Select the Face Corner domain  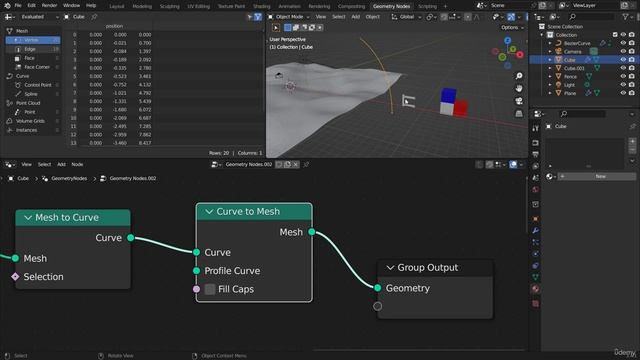[33, 67]
